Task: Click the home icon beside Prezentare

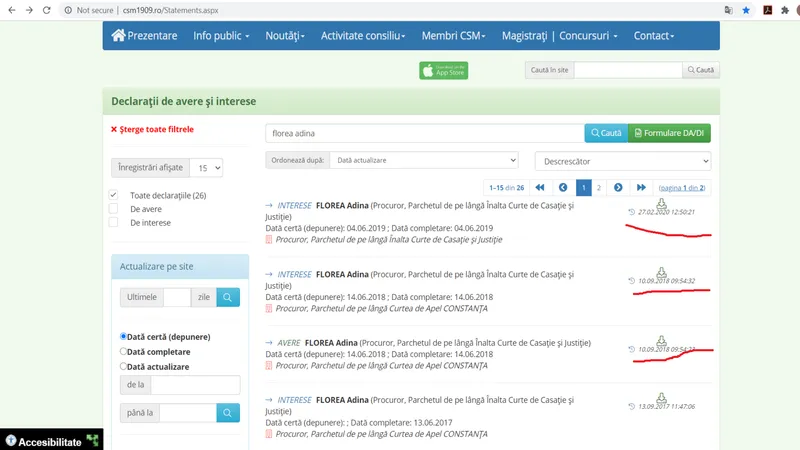Action: [x=119, y=36]
